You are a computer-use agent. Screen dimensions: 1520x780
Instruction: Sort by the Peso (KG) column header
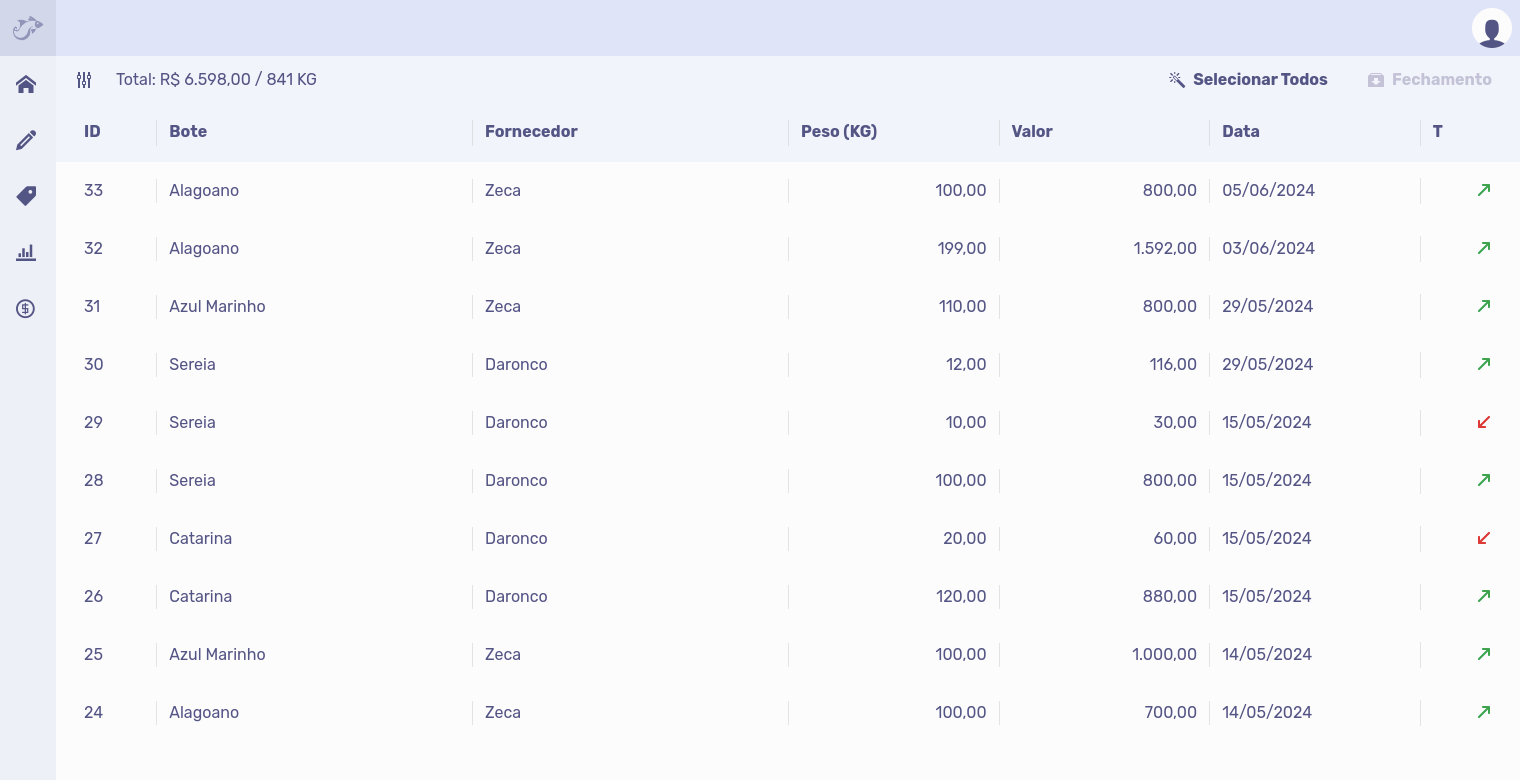tap(838, 131)
